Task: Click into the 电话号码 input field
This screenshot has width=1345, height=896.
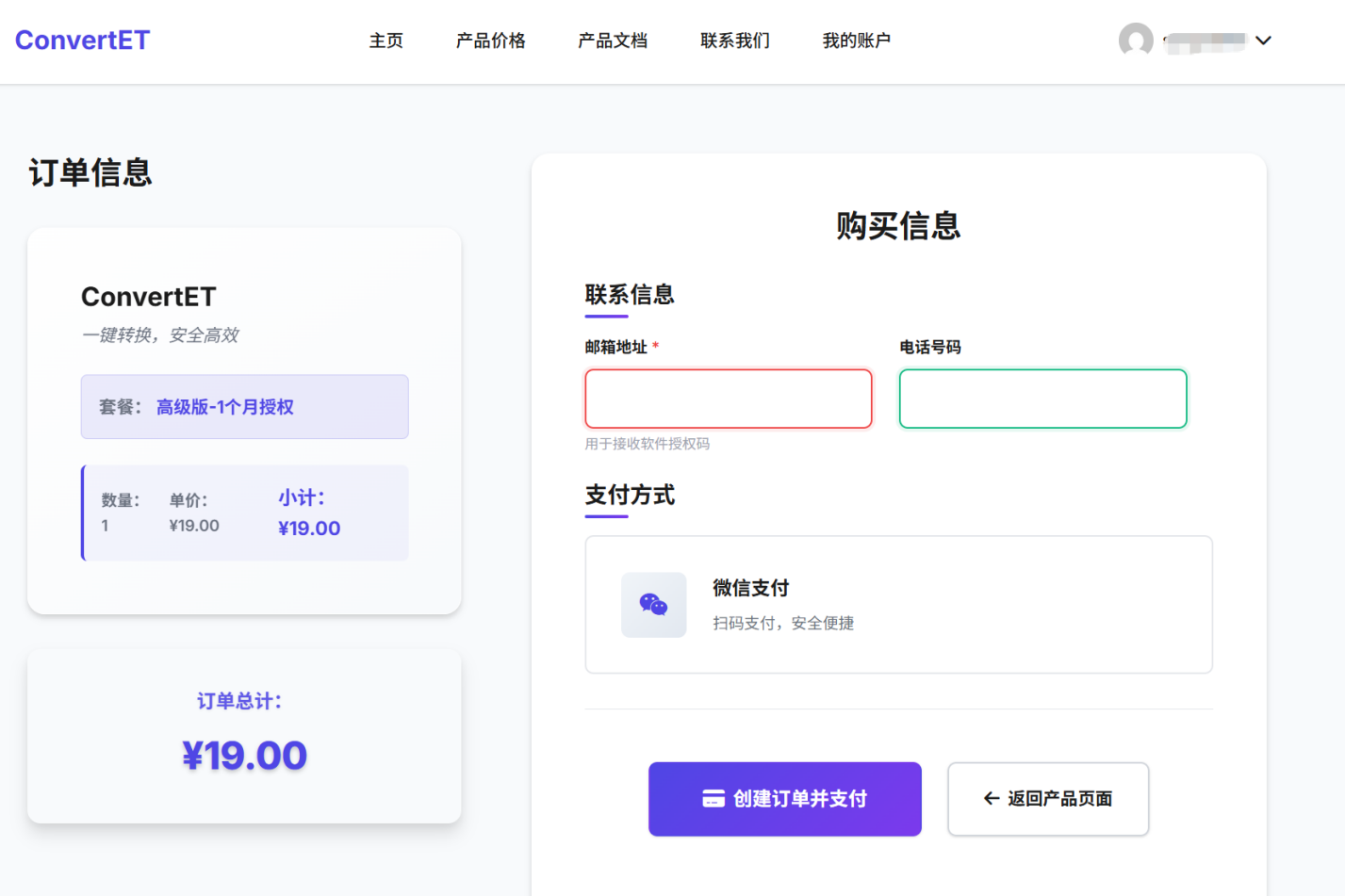Action: click(x=1042, y=399)
